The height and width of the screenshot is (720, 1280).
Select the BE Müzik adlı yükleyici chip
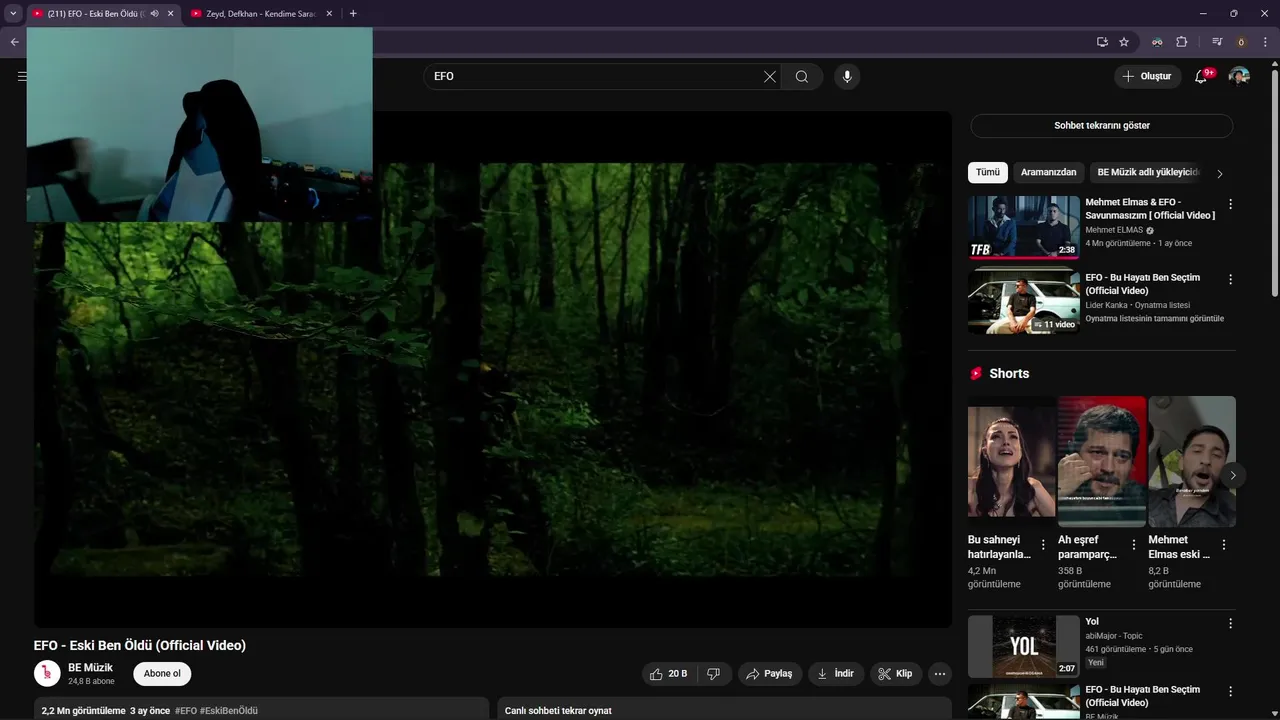click(1148, 172)
